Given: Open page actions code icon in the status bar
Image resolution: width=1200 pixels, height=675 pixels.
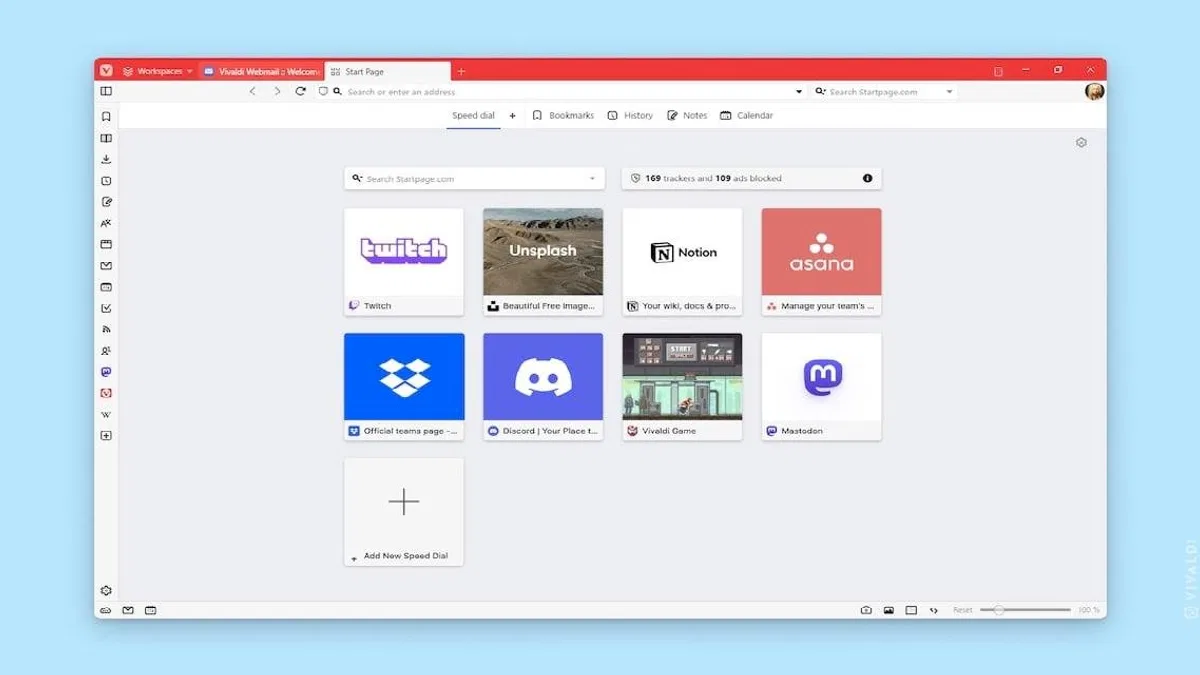Looking at the screenshot, I should (934, 610).
